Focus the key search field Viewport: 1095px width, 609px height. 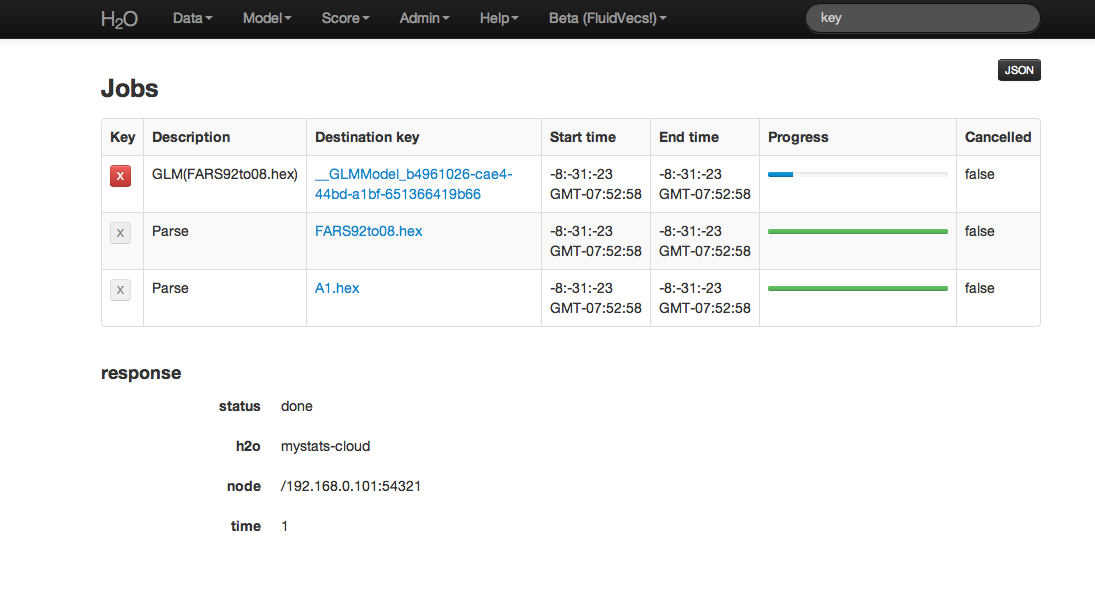(922, 18)
